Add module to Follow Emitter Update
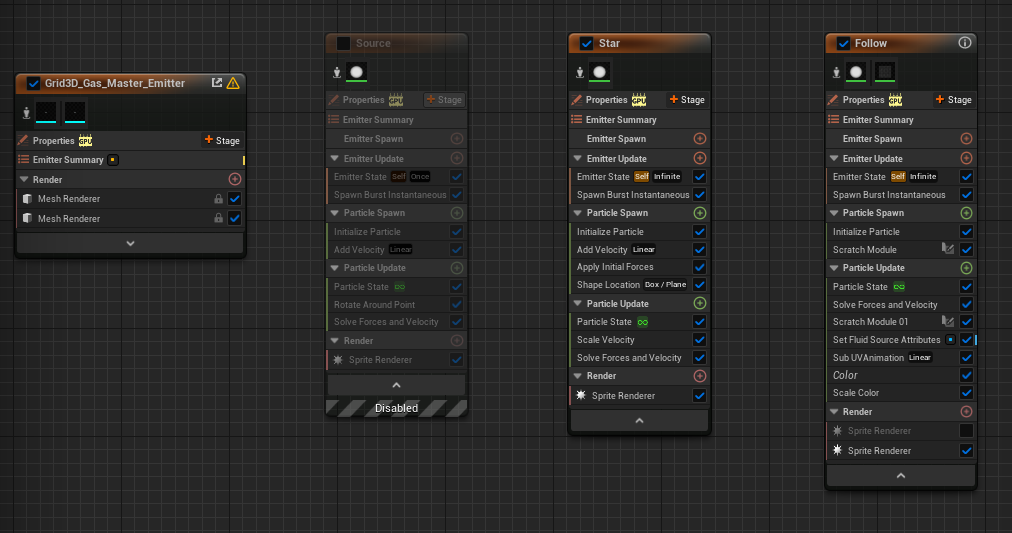Screen dimensions: 1012x533 pos(966,158)
